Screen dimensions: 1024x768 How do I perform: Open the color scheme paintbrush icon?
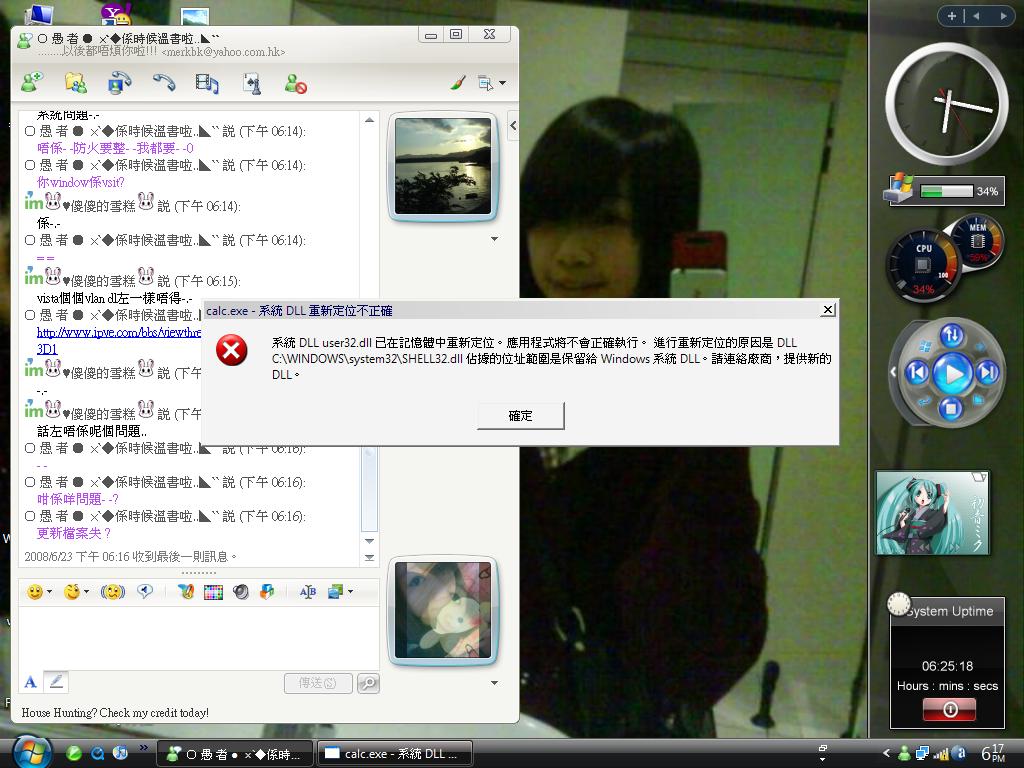coord(458,84)
